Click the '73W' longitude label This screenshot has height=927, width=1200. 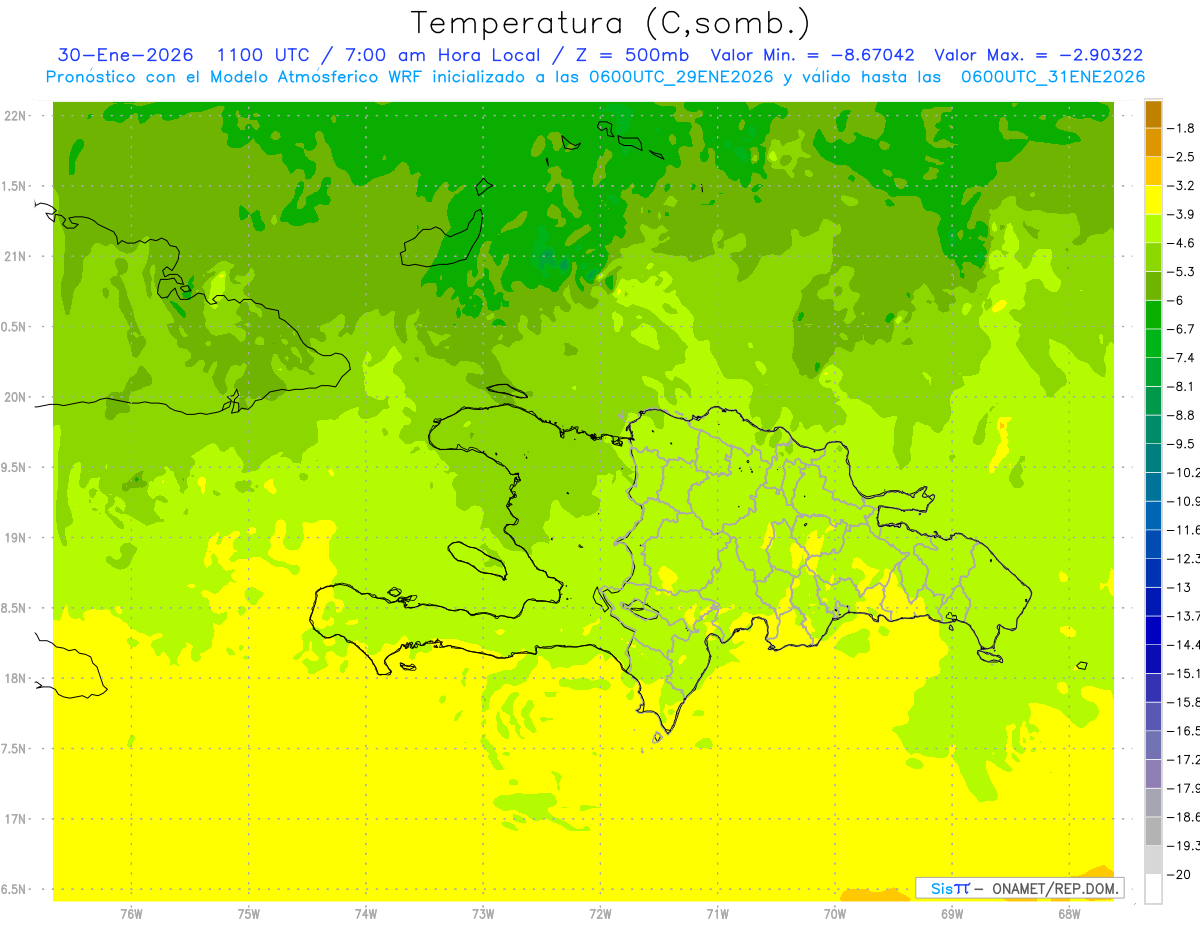pyautogui.click(x=483, y=913)
